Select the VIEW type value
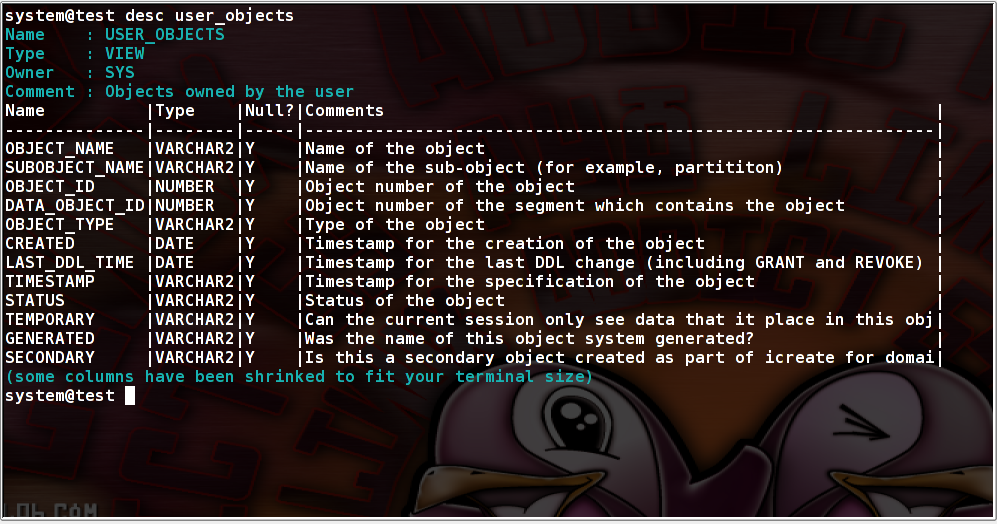The width and height of the screenshot is (997, 524). (x=125, y=53)
